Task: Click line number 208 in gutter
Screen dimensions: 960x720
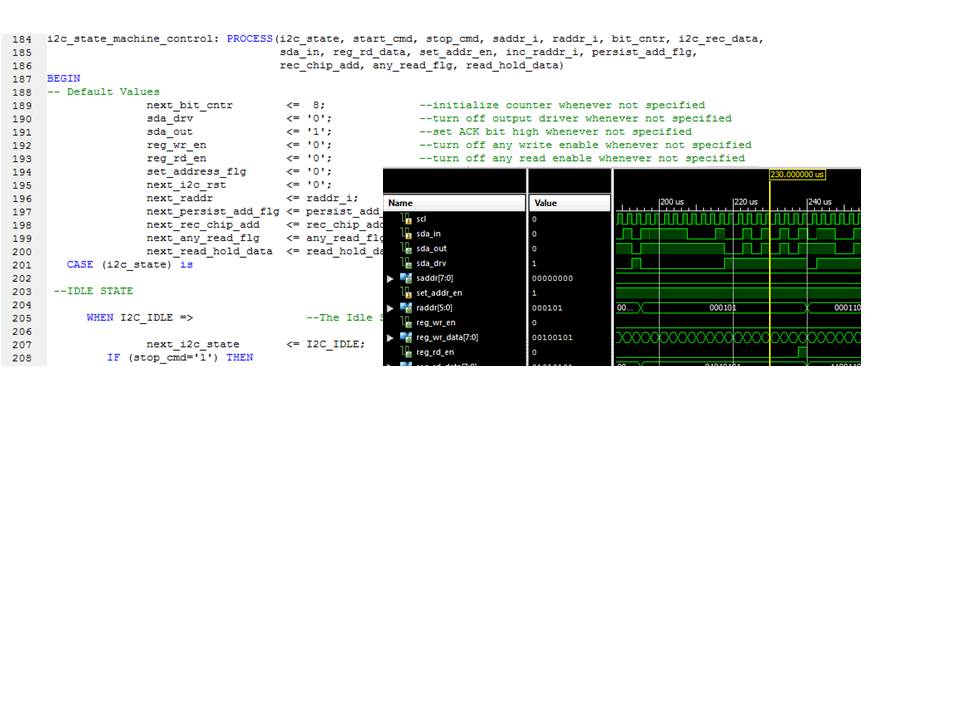Action: click(x=21, y=358)
